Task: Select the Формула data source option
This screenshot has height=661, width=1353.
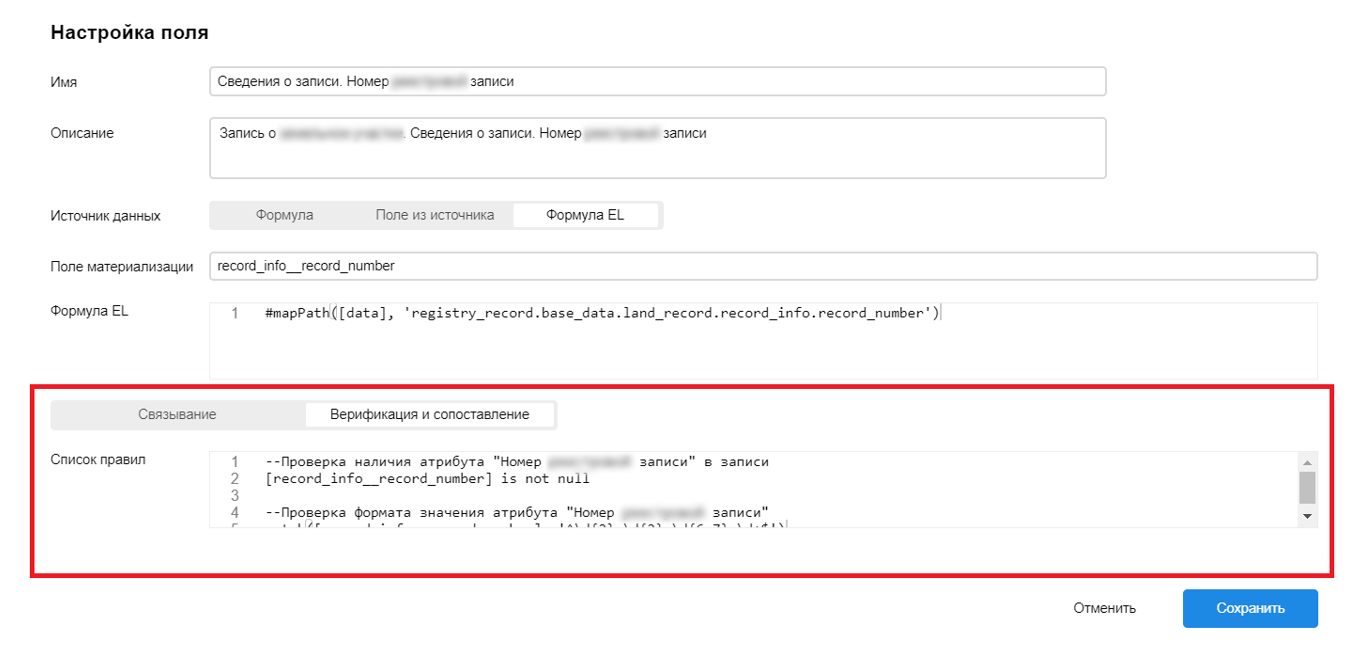Action: [x=284, y=215]
